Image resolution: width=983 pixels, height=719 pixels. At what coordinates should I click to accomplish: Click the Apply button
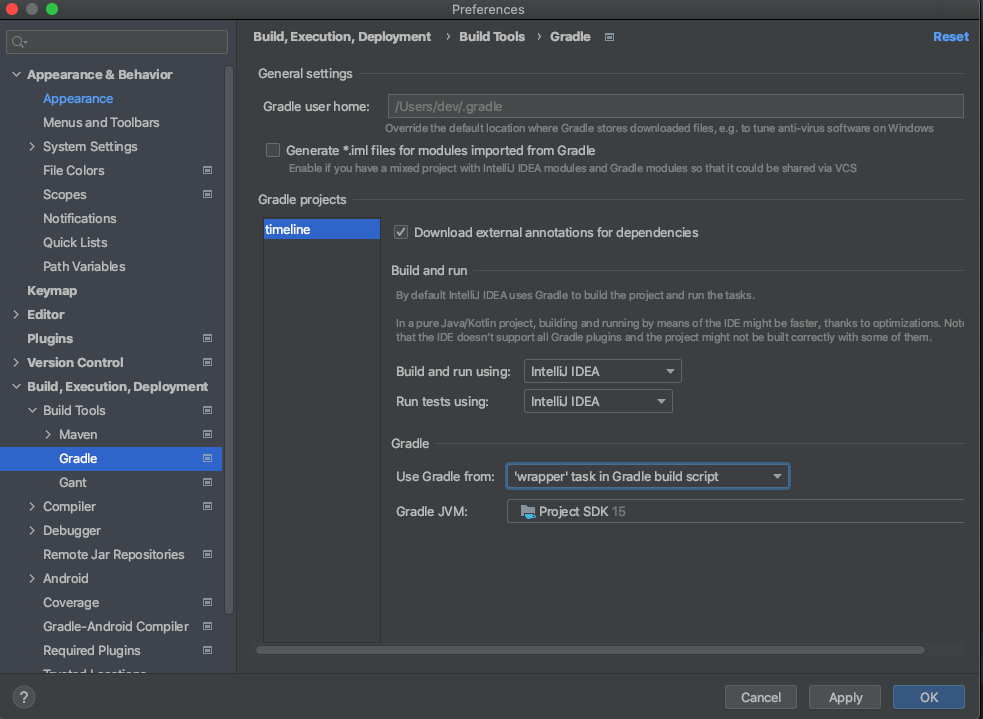(x=845, y=697)
